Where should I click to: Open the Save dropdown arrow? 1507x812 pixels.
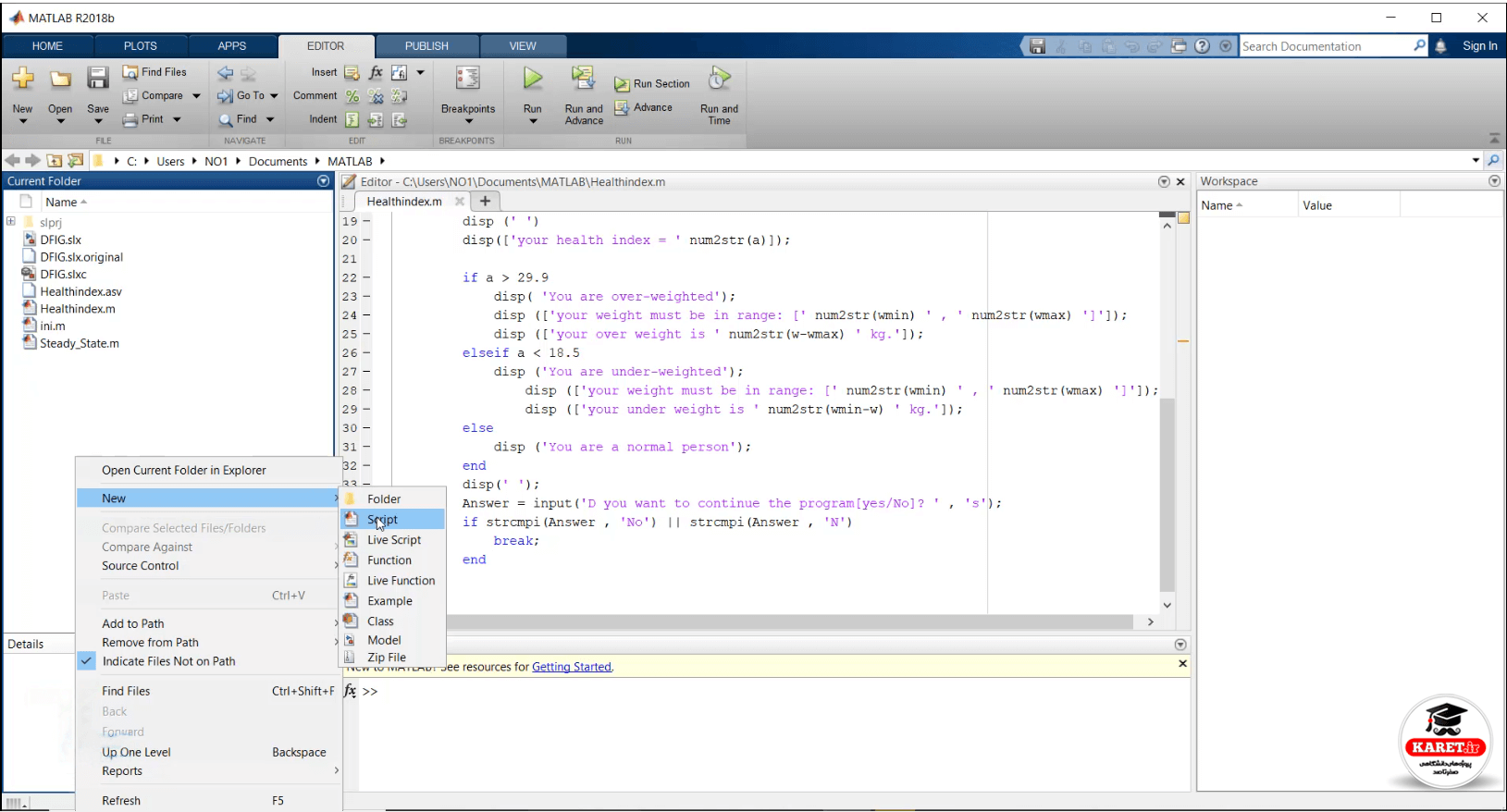[x=98, y=121]
